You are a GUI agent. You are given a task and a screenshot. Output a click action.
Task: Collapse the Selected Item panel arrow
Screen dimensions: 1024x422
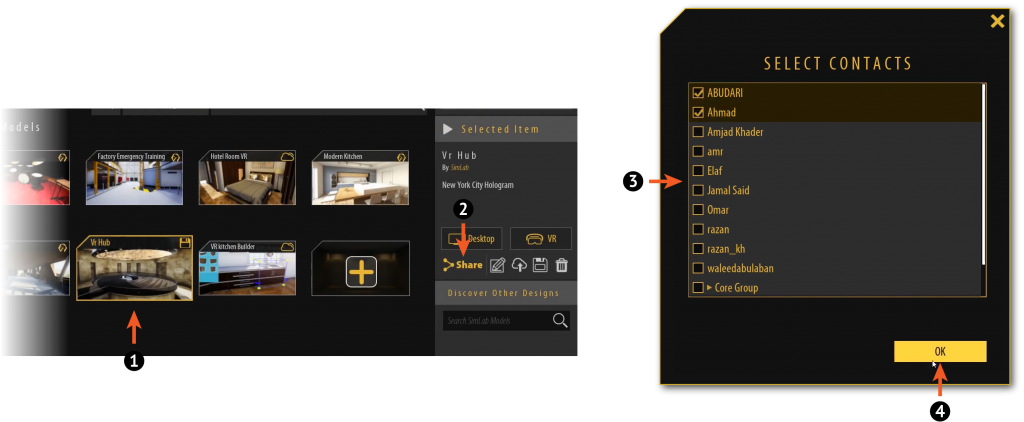[x=448, y=129]
